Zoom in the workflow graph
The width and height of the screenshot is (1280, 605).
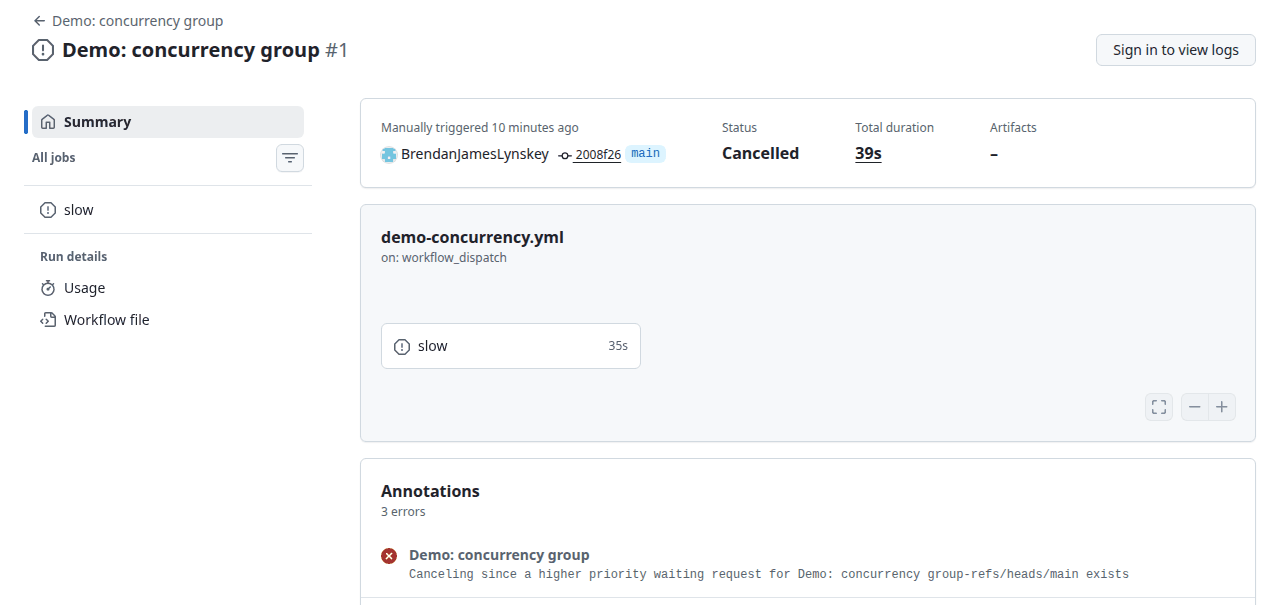pyautogui.click(x=1222, y=407)
